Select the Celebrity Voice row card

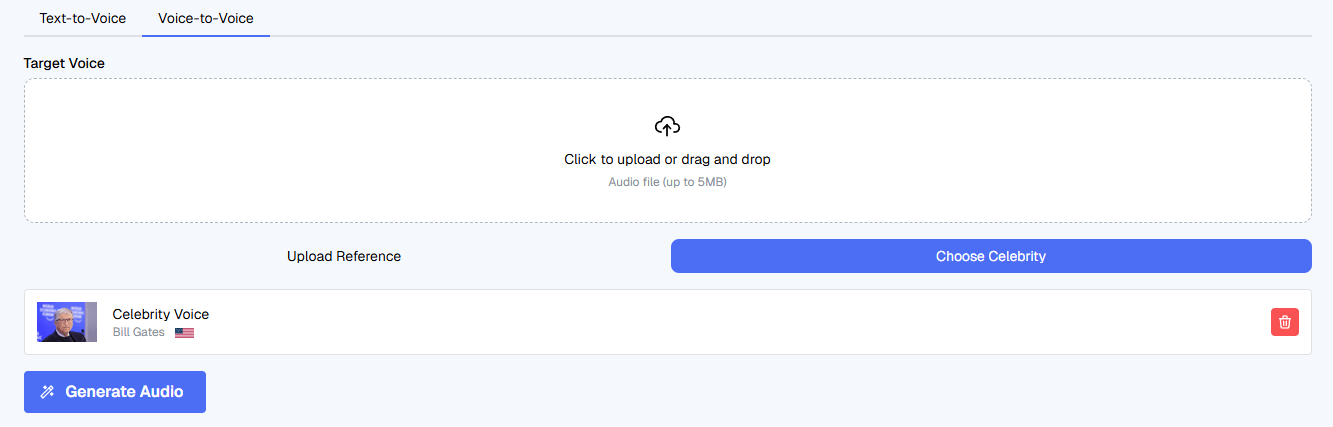(x=668, y=322)
